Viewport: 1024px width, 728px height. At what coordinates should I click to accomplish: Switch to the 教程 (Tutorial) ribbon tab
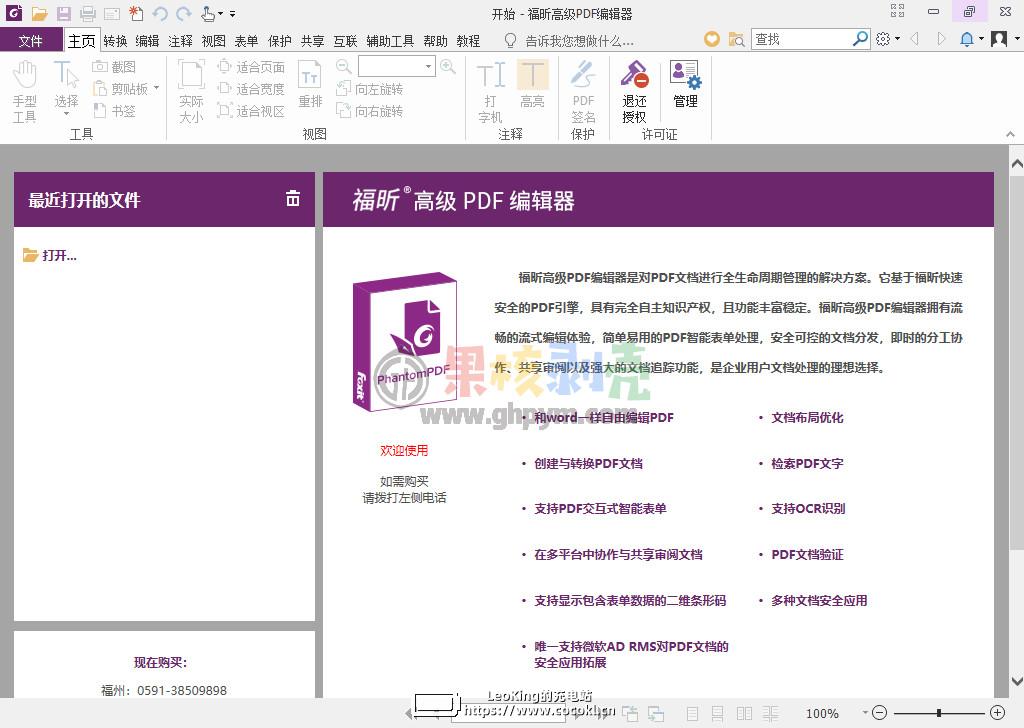tap(468, 41)
